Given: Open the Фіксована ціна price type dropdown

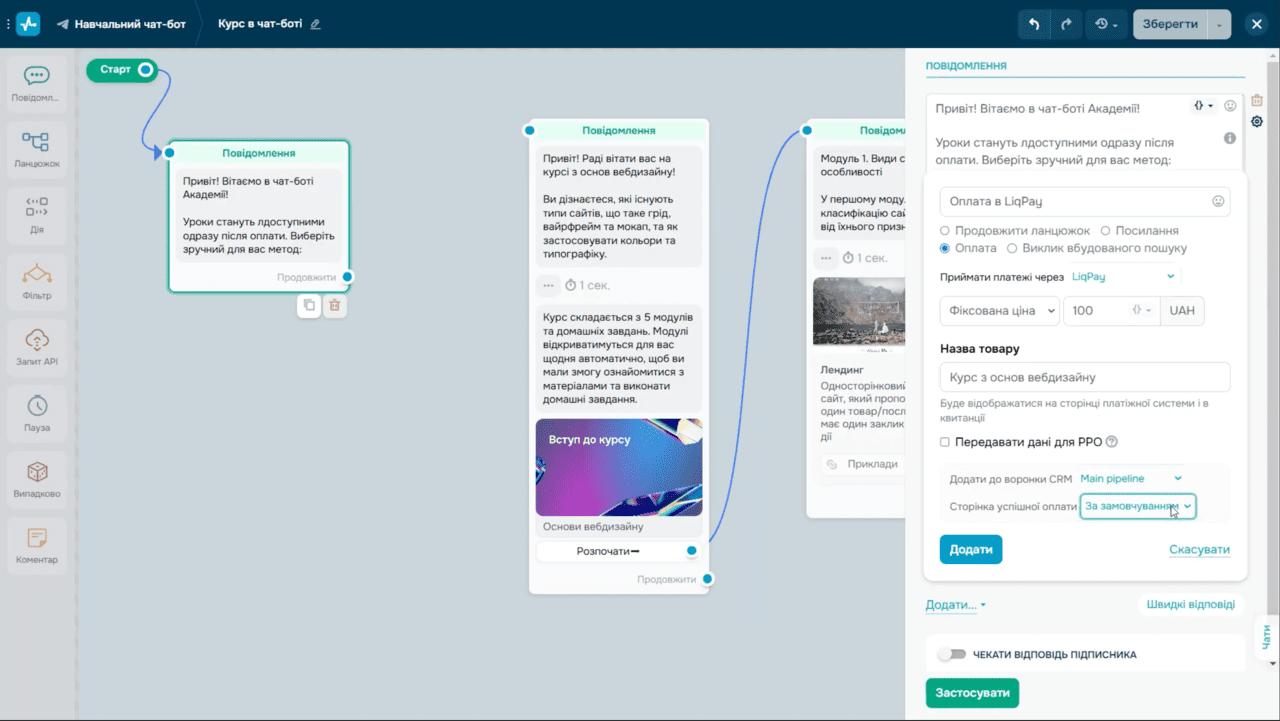Looking at the screenshot, I should click(1000, 311).
